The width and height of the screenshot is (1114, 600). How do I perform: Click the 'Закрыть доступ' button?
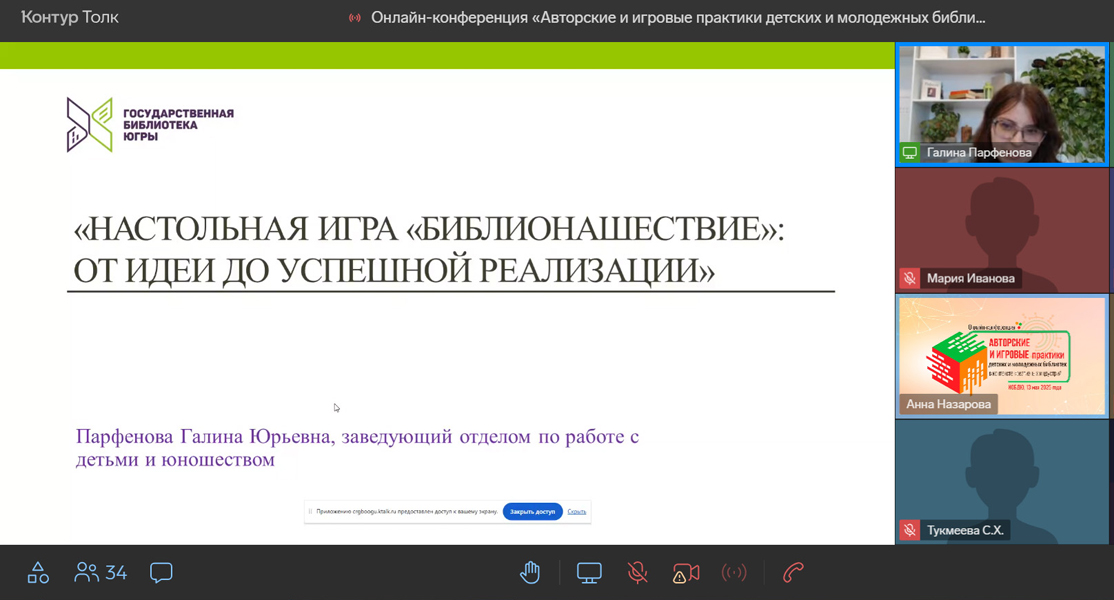pyautogui.click(x=532, y=511)
